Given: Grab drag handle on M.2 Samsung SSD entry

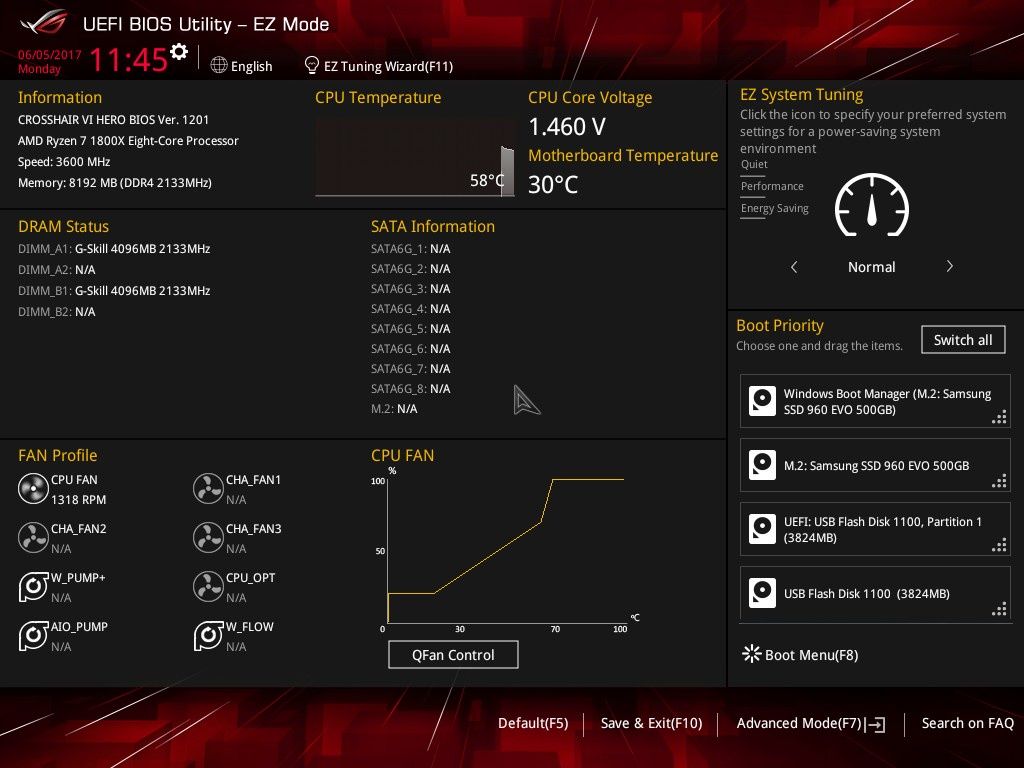Looking at the screenshot, I should [x=999, y=481].
